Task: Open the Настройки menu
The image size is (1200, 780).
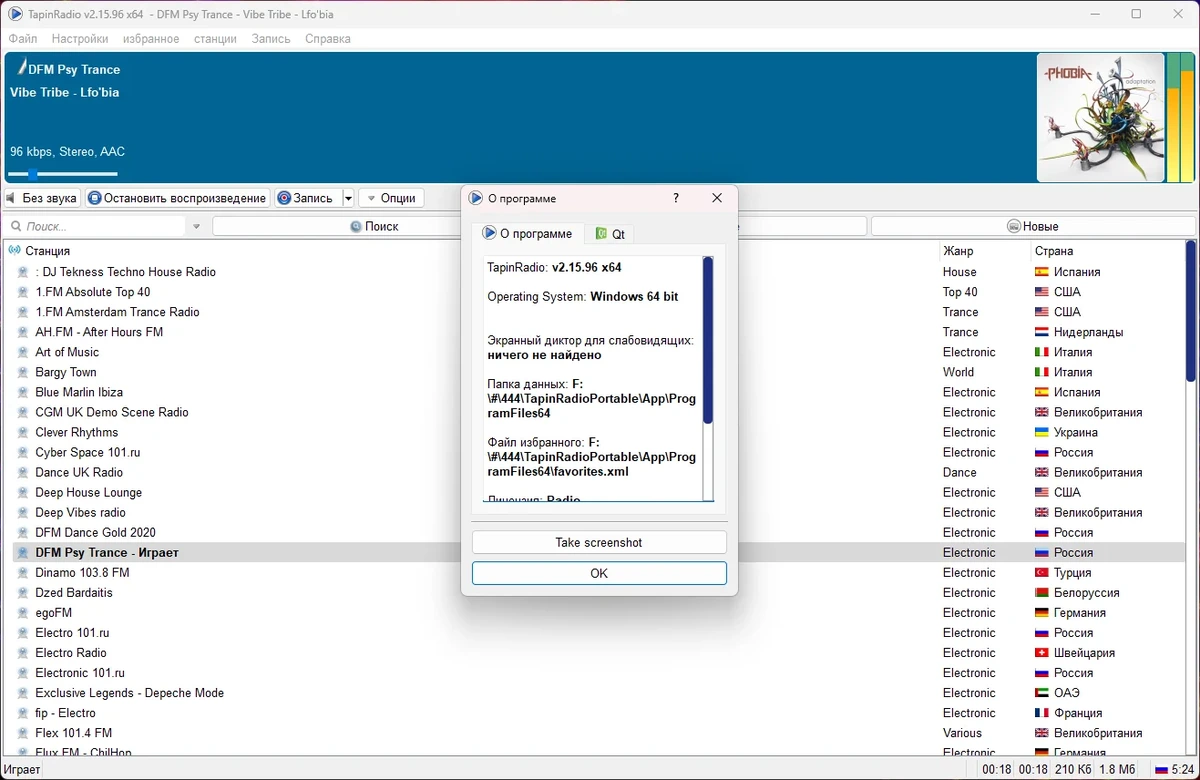Action: (80, 39)
